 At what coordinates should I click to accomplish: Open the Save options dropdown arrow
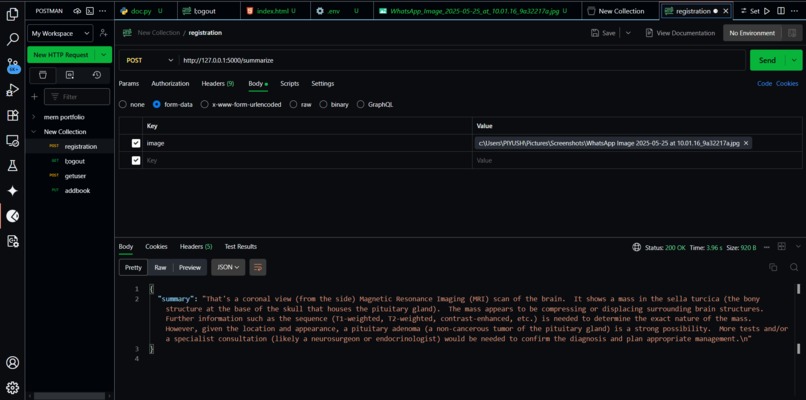coord(628,33)
